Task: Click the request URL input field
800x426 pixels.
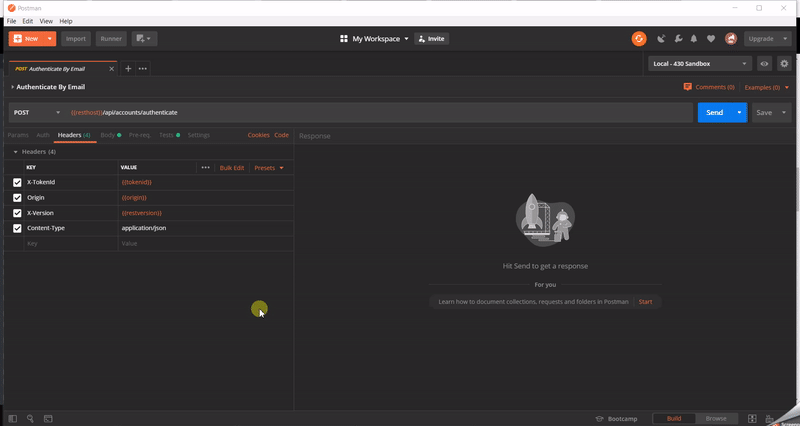Action: (x=380, y=112)
